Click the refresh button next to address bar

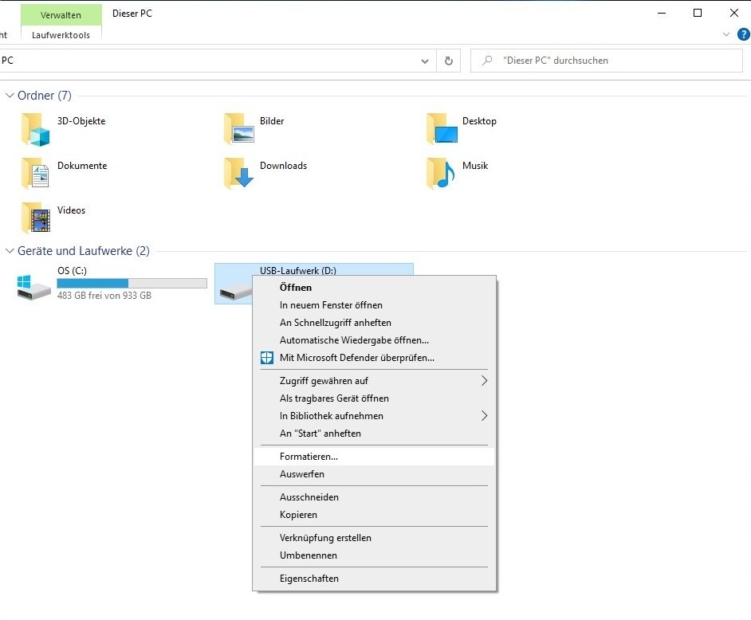[x=448, y=61]
